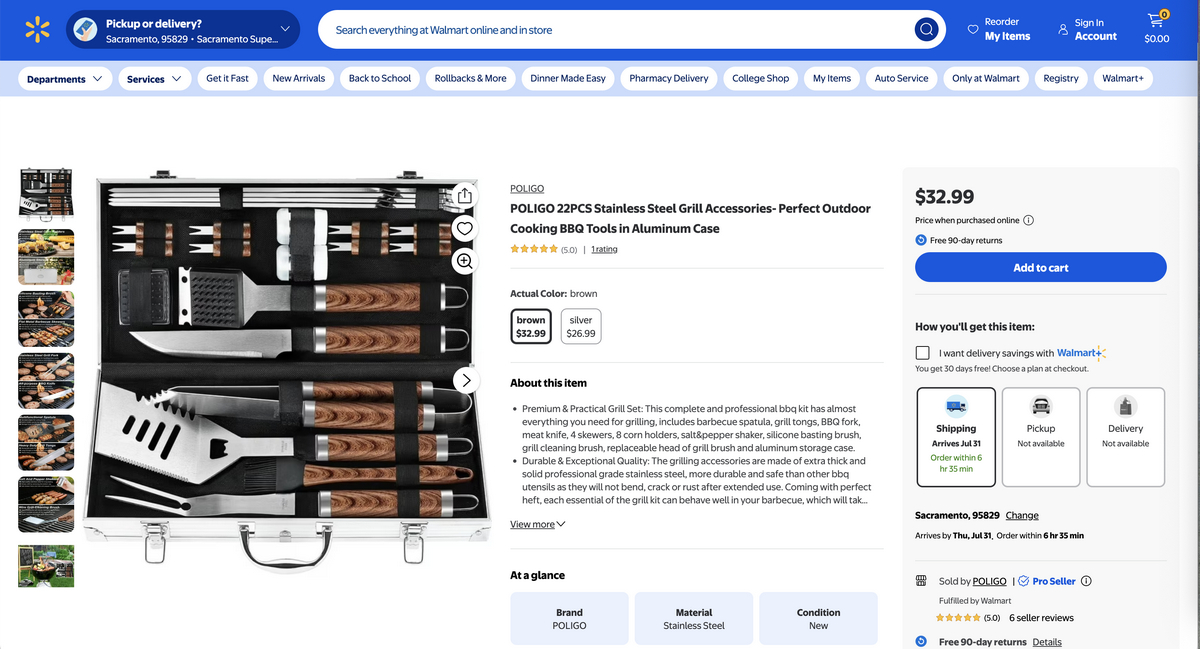1200x649 pixels.
Task: Open the shopping cart icon
Action: click(1156, 19)
